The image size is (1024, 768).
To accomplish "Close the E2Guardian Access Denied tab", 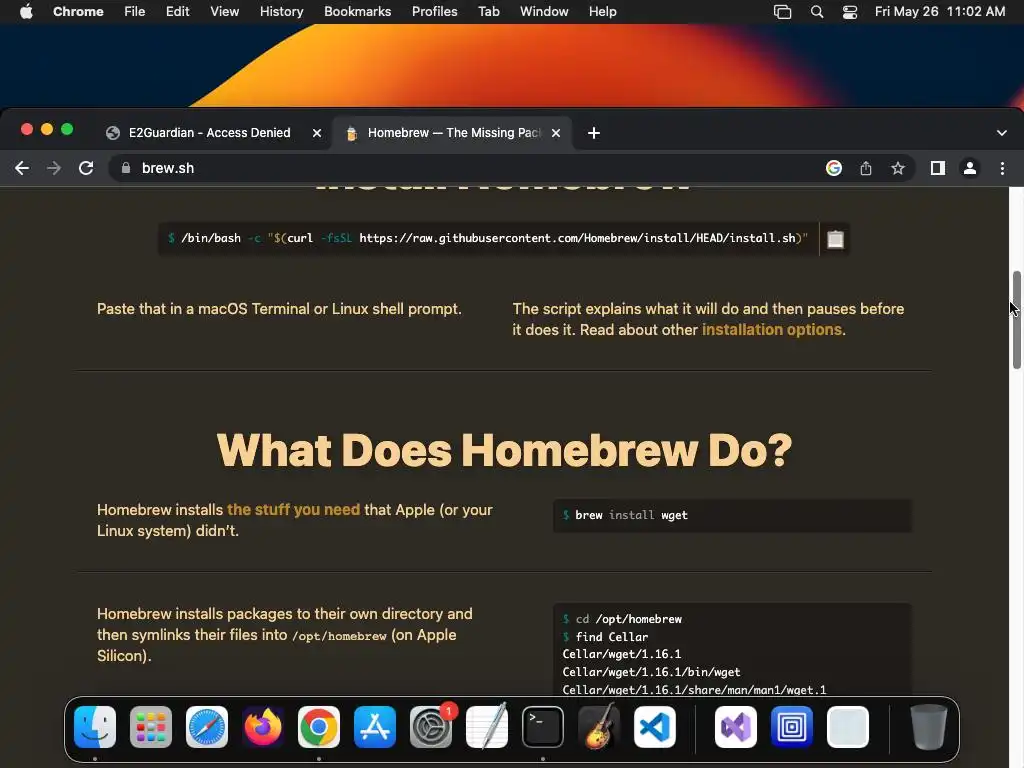I will point(317,133).
